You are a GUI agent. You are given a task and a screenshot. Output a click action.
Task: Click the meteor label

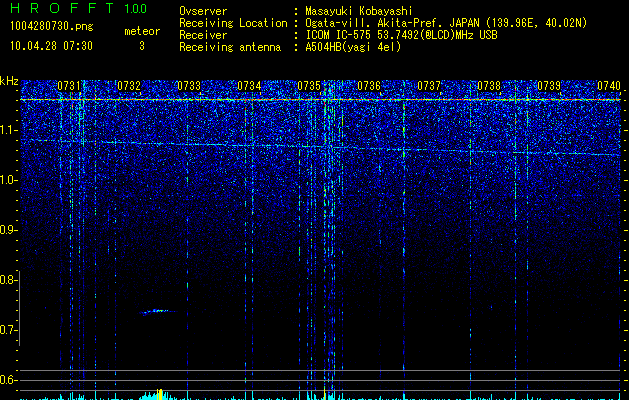(x=142, y=31)
